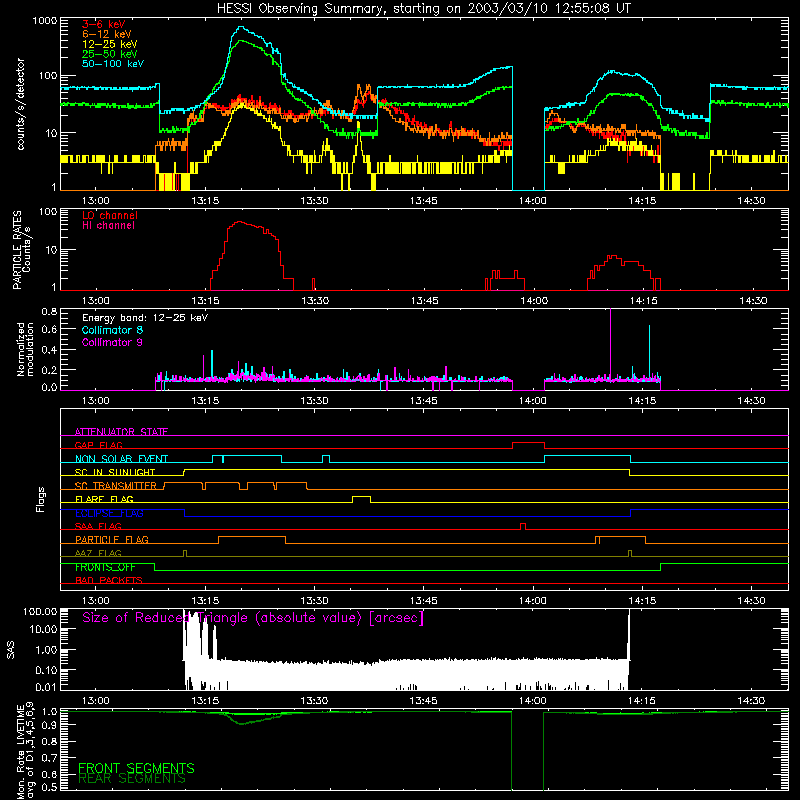Click the 0.8 tick of modulation axis
The height and width of the screenshot is (800, 800).
point(49,311)
